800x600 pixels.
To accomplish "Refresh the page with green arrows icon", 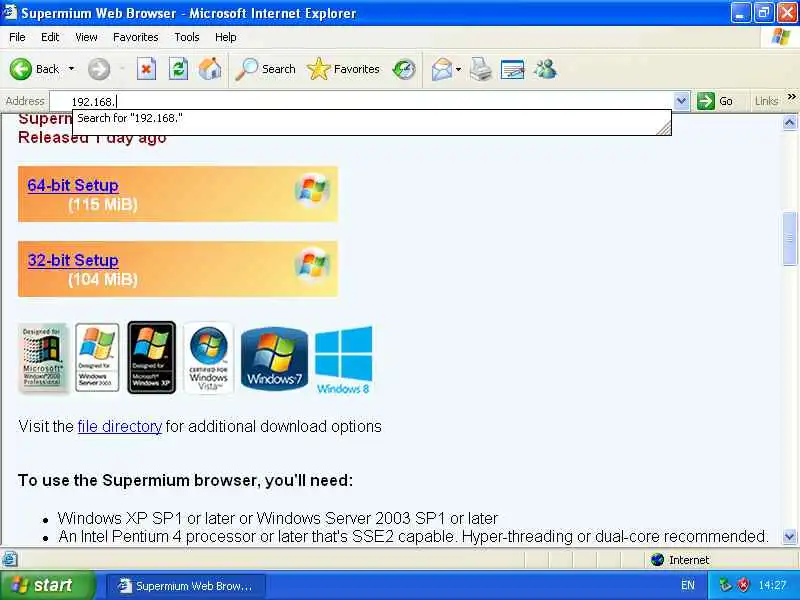I will click(x=178, y=69).
